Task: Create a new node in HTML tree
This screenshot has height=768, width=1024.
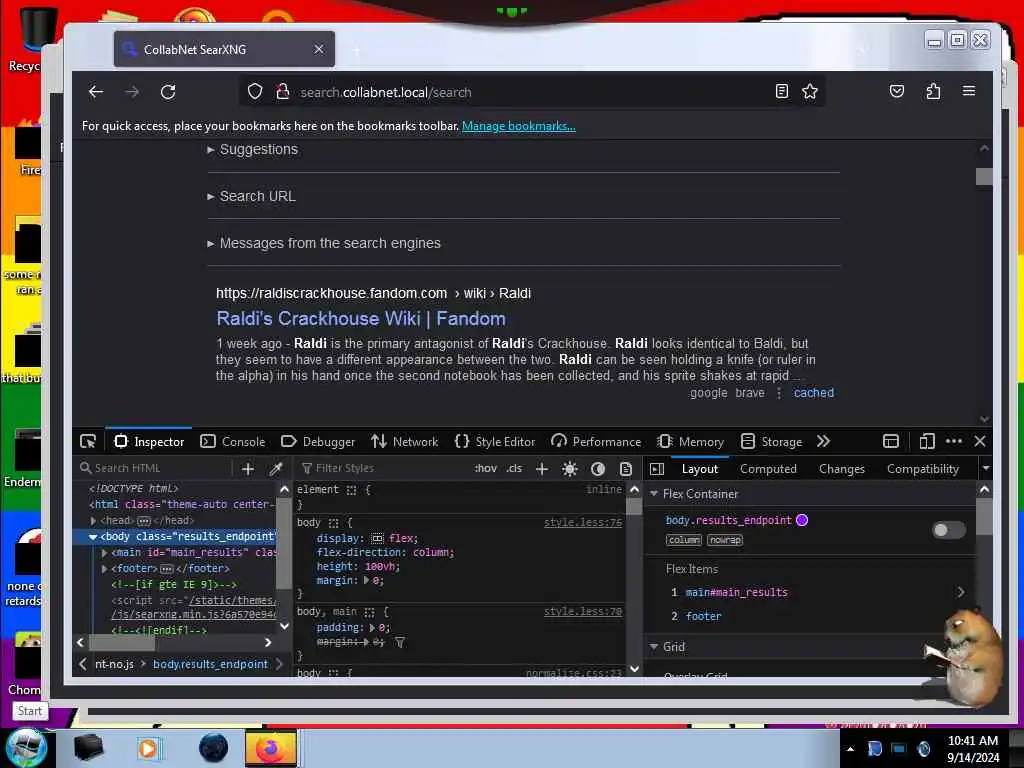Action: tap(248, 468)
